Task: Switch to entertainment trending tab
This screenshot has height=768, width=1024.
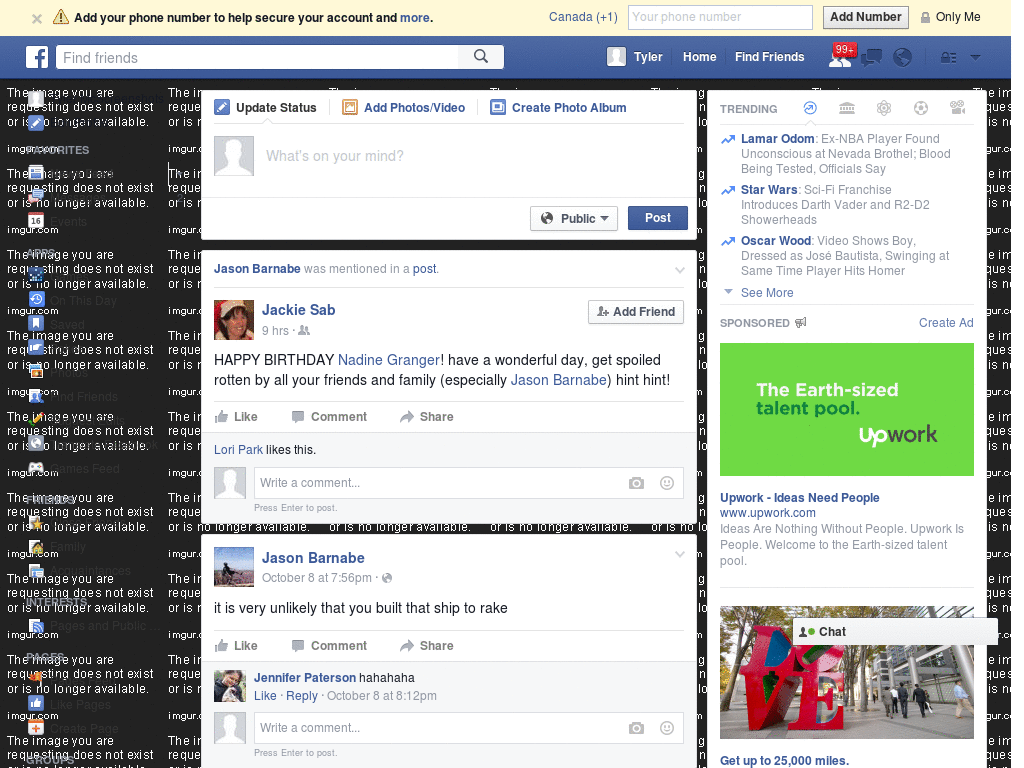Action: click(x=957, y=108)
